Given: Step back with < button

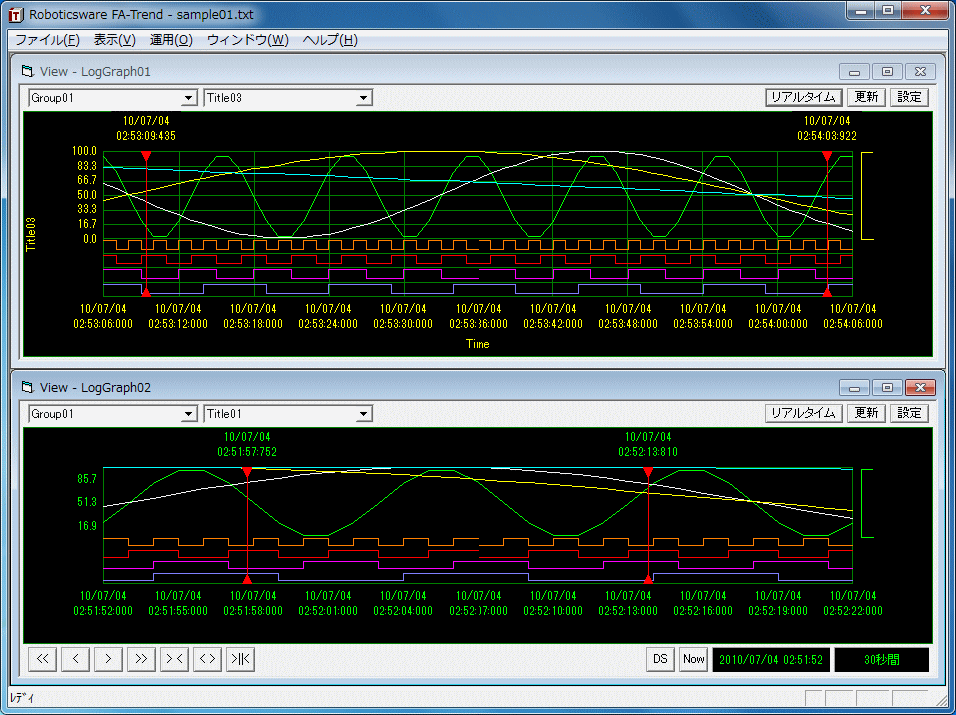Looking at the screenshot, I should (x=76, y=659).
